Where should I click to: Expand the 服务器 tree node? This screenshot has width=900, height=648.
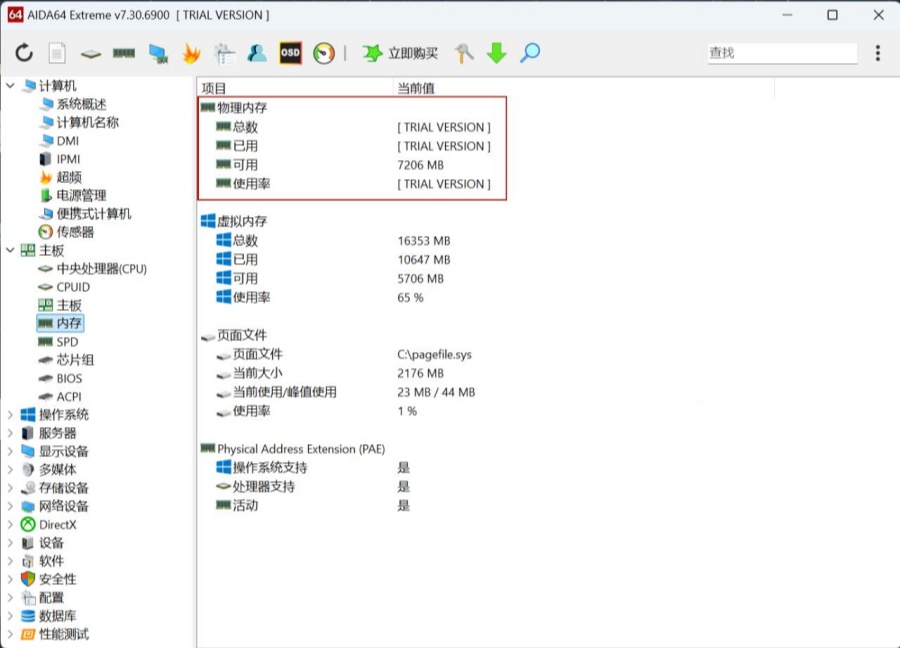10,433
